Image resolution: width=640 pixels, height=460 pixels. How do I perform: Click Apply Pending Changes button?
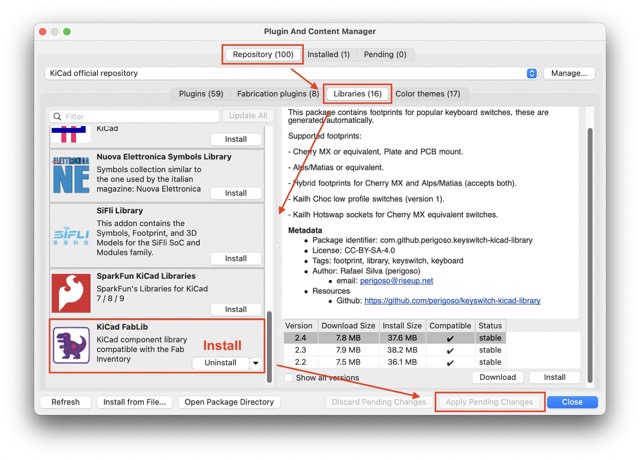(x=489, y=402)
